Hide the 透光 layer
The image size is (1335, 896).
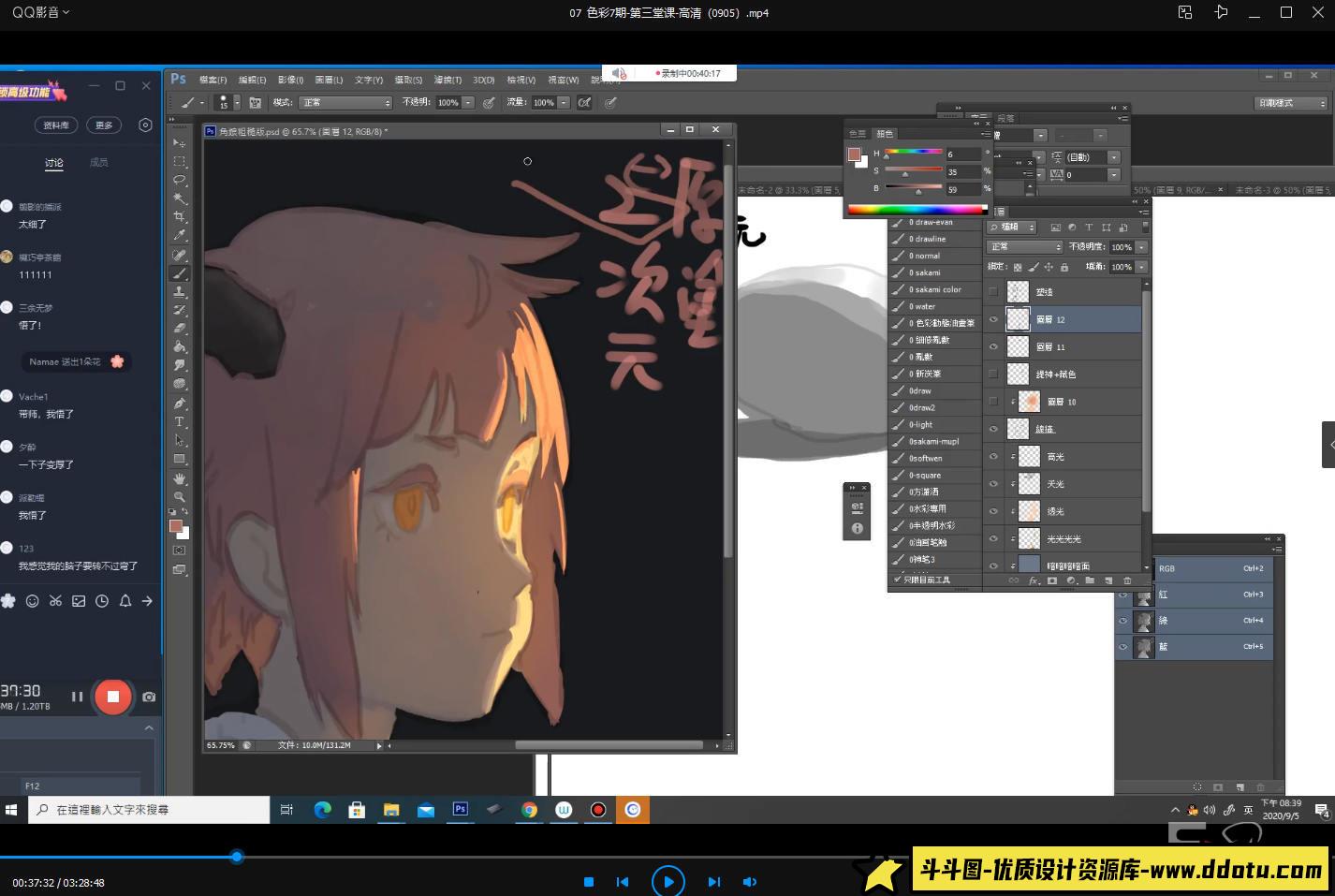tap(993, 511)
